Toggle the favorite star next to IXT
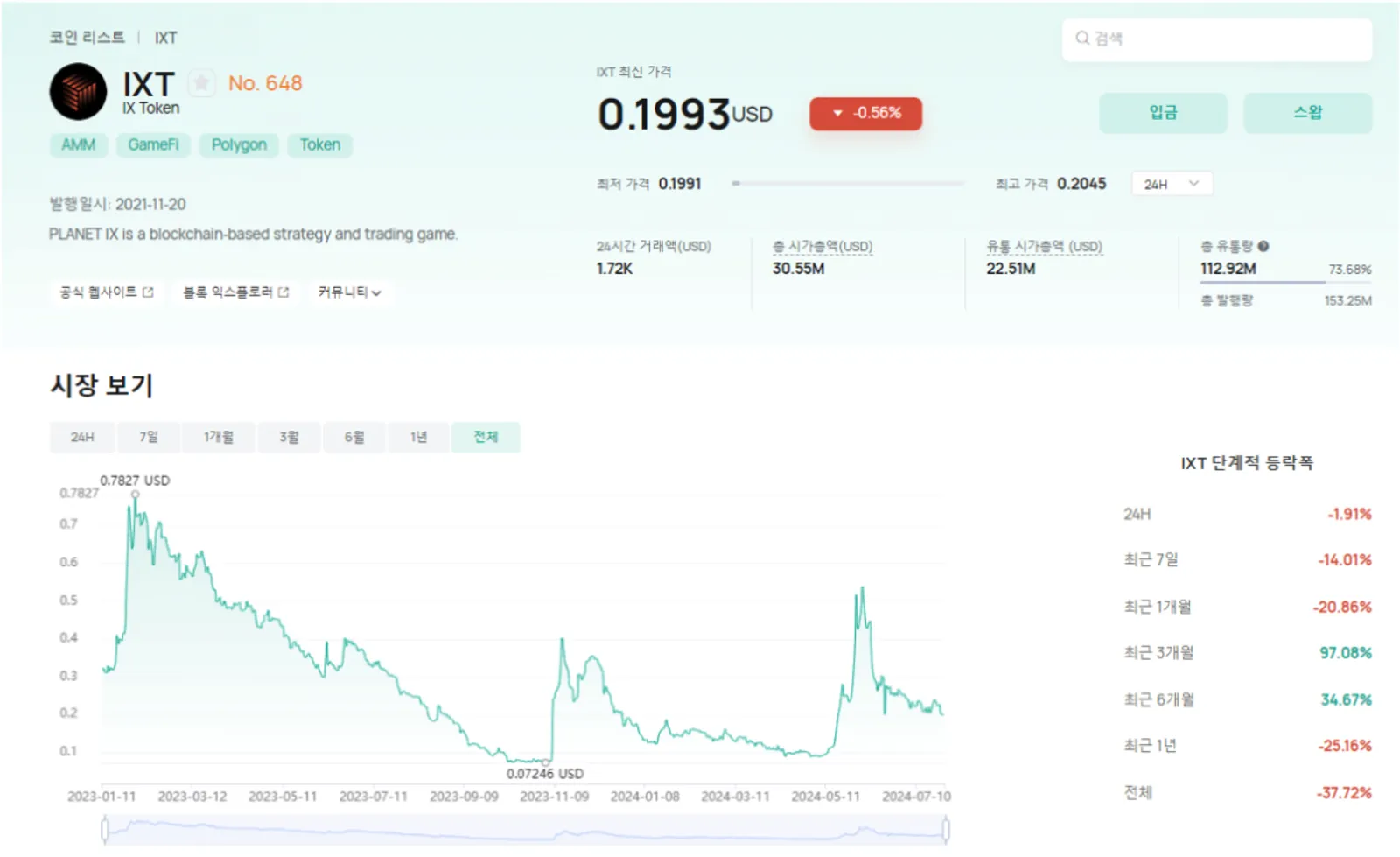This screenshot has height=857, width=1400. point(201,83)
